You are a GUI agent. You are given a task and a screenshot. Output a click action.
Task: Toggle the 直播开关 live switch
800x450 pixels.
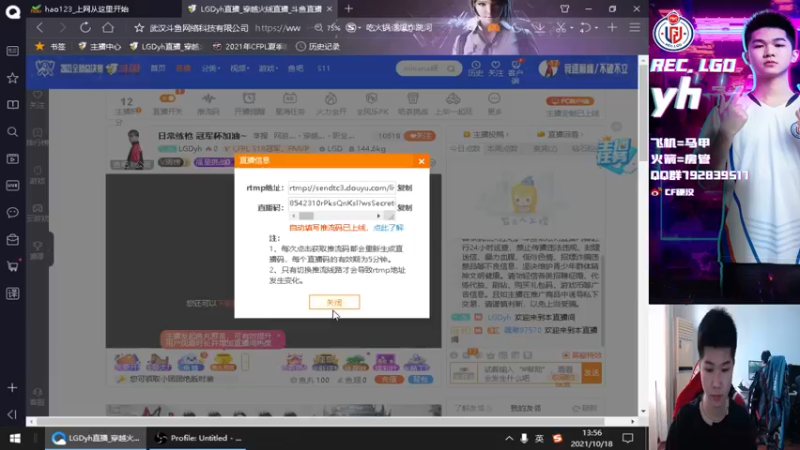tap(168, 104)
